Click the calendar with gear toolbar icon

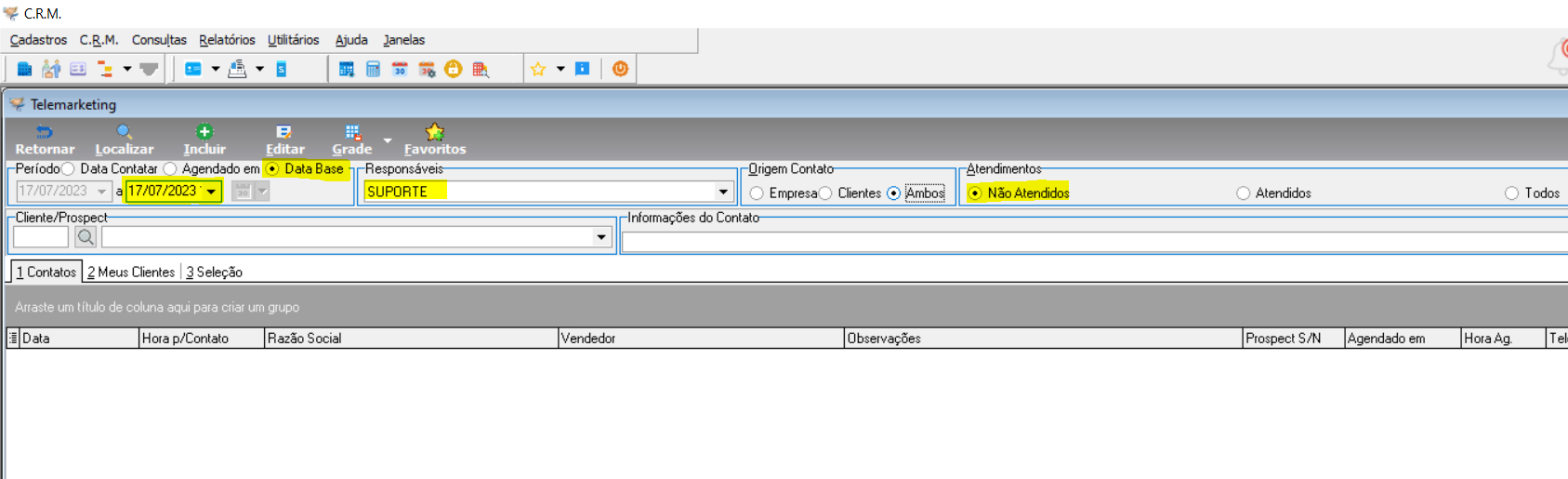427,69
